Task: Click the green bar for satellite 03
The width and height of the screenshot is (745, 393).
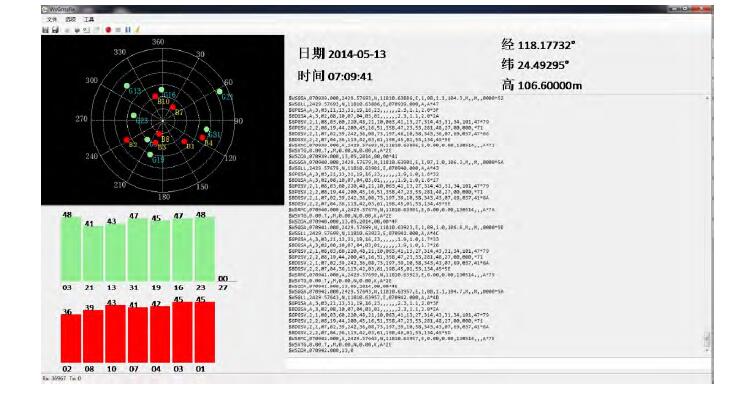Action: (x=71, y=249)
